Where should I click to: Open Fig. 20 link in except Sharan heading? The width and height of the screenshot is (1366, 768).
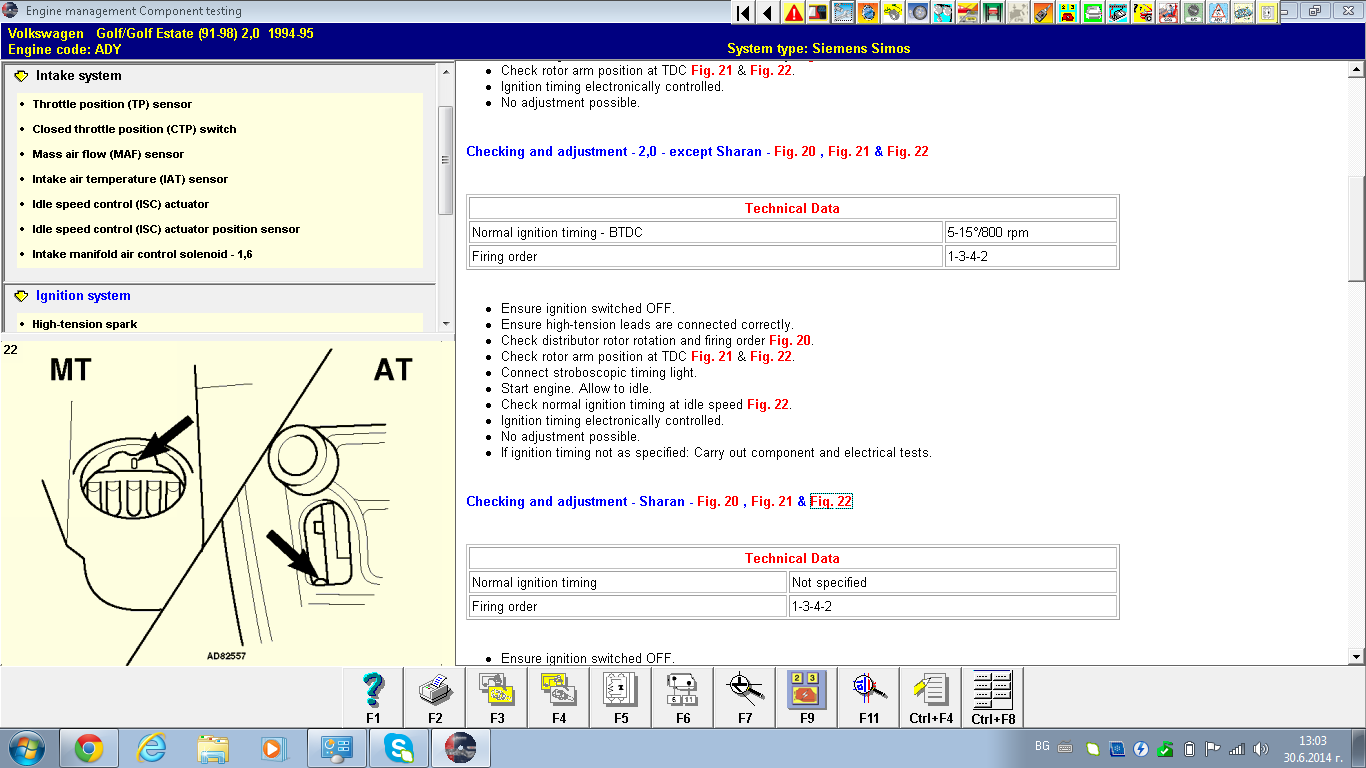click(795, 152)
